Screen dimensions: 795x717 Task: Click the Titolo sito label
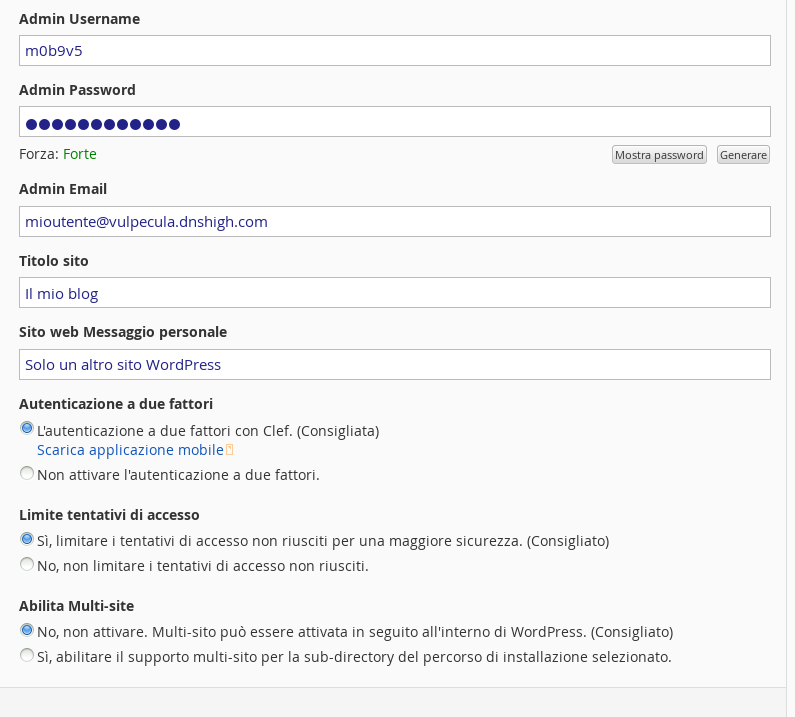tap(54, 261)
